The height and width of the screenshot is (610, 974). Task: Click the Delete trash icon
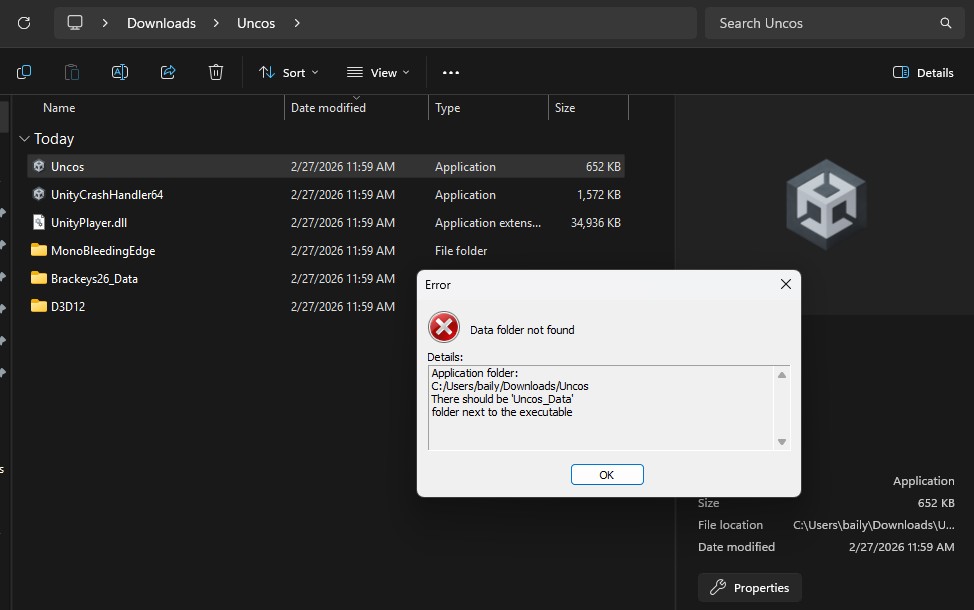(x=216, y=72)
